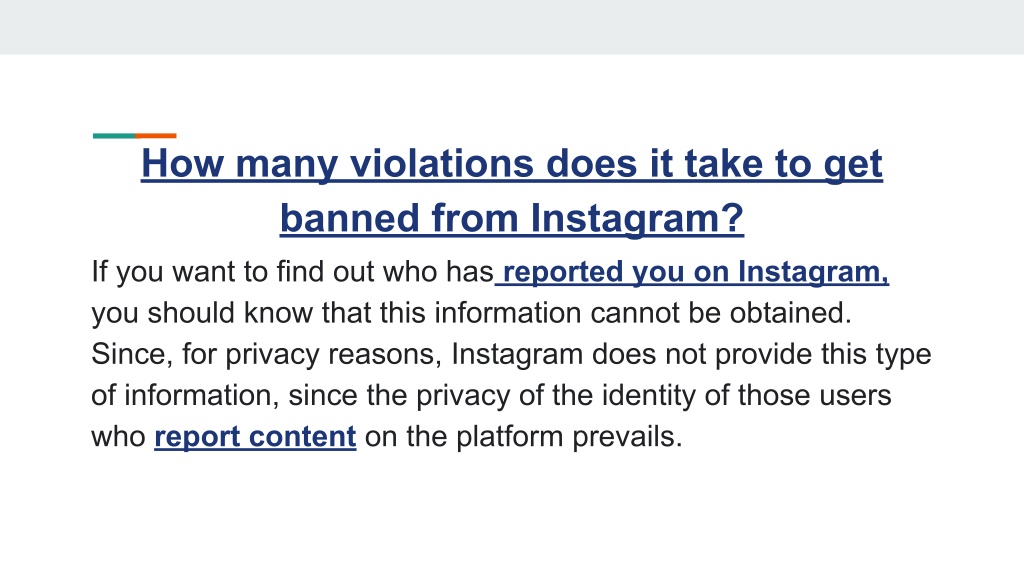This screenshot has width=1024, height=576.
Task: Click the "banned from Instagram?" heading line
Action: click(x=511, y=219)
